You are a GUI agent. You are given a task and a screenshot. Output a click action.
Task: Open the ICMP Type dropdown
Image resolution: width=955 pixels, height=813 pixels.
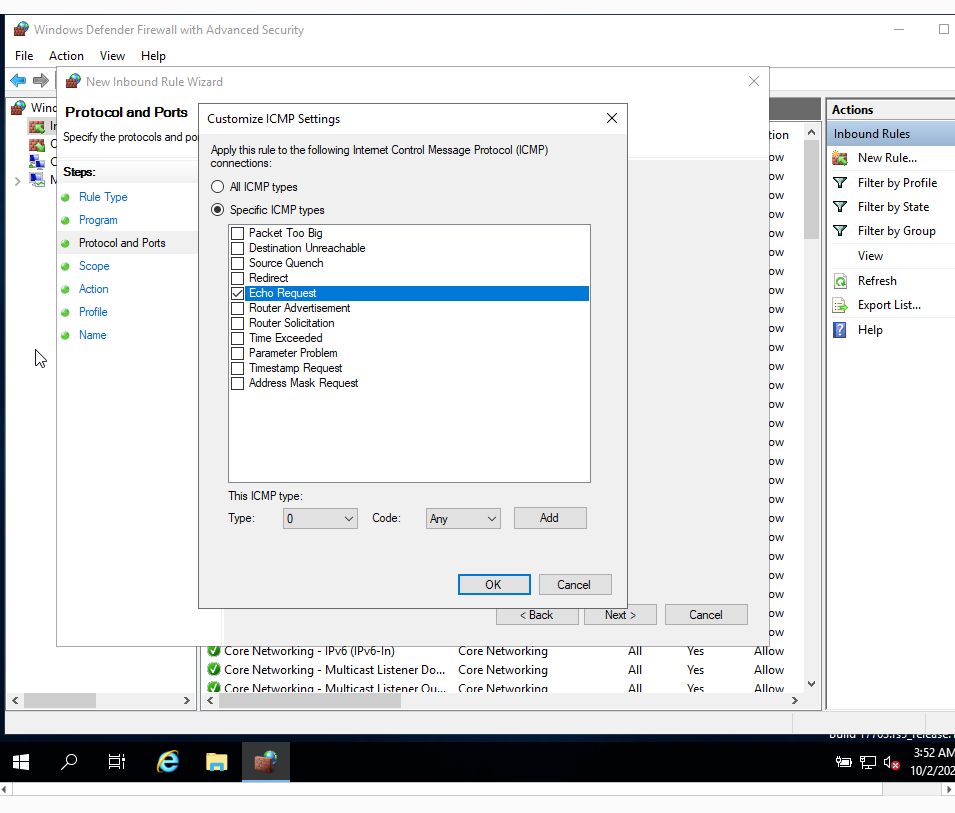[x=320, y=519]
